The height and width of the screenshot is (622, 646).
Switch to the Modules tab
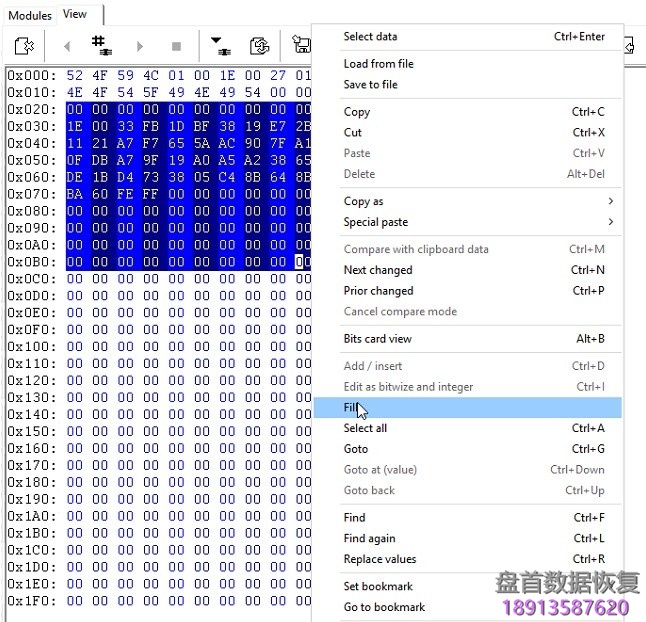30,15
